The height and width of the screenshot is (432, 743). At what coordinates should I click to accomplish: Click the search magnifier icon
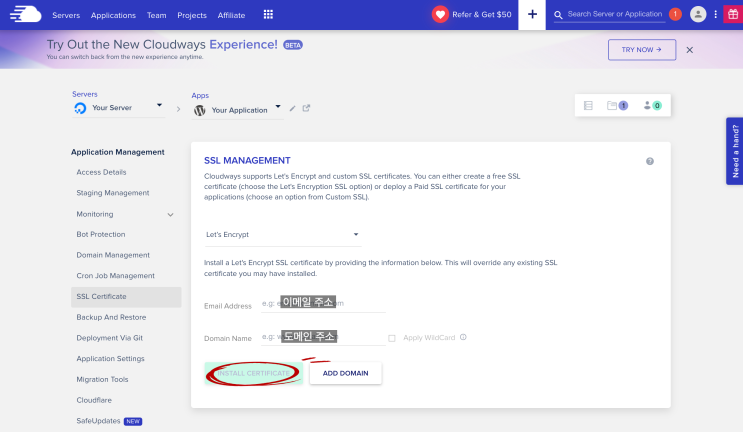pos(558,15)
